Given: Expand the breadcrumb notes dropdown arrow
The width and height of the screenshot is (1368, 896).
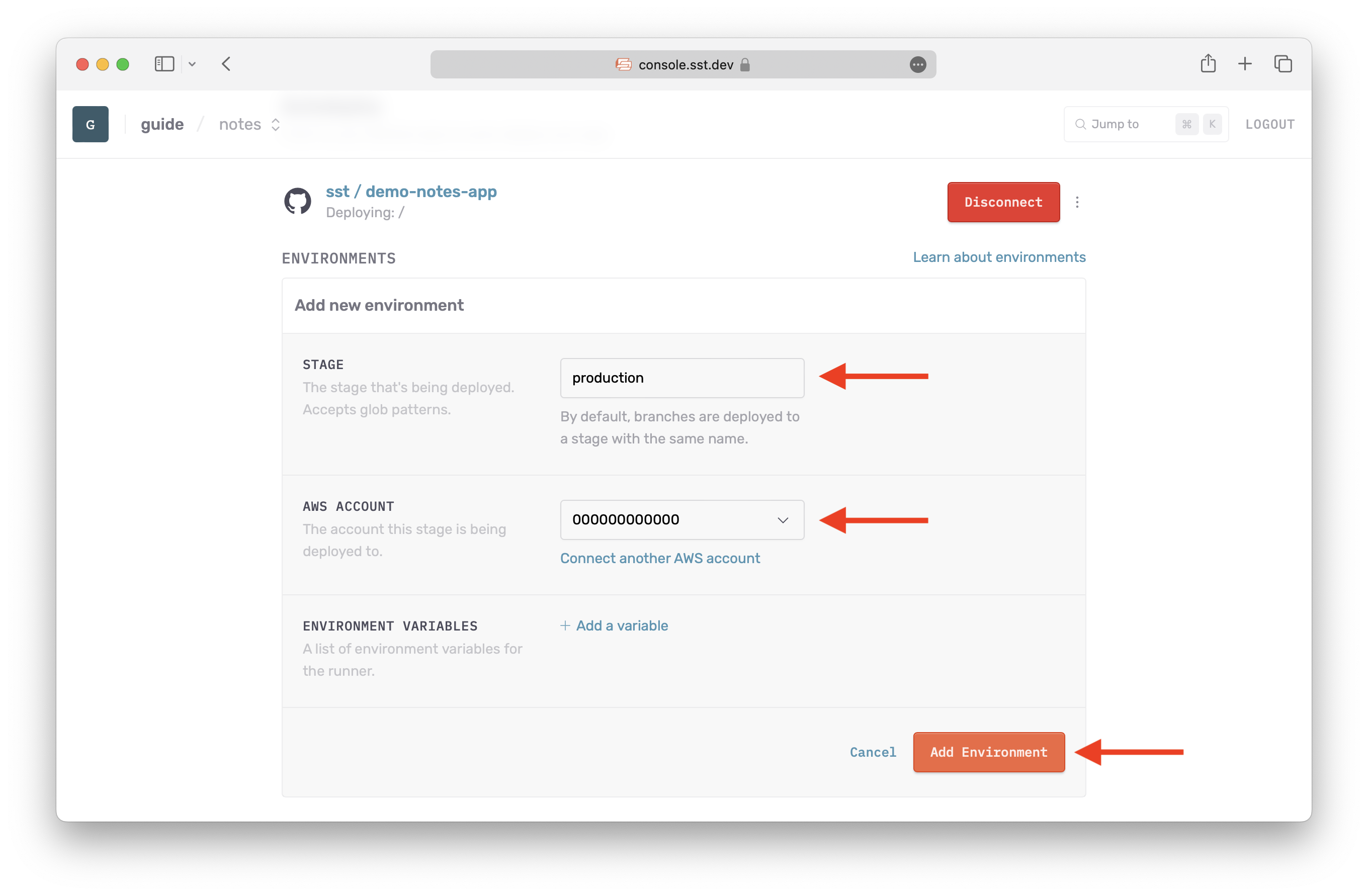Looking at the screenshot, I should click(x=276, y=124).
